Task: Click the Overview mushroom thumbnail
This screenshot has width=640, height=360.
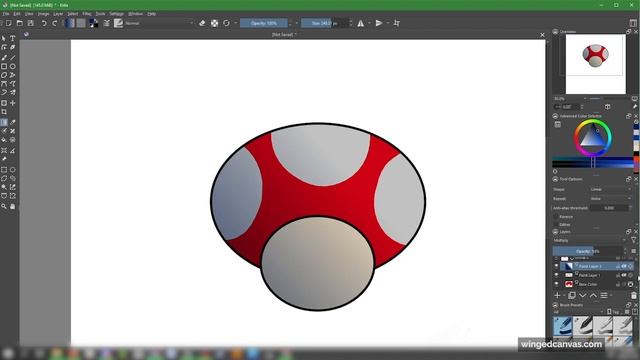Action: point(596,55)
